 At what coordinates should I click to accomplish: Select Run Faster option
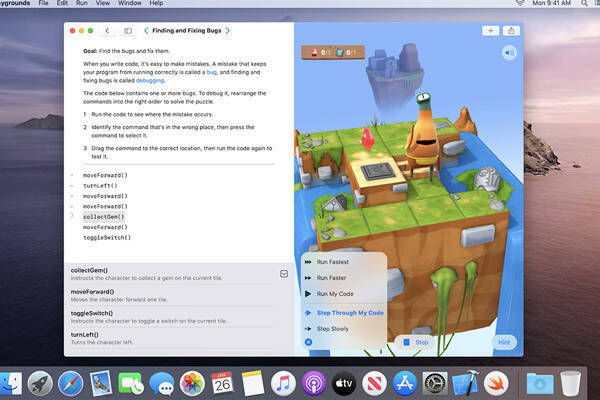[332, 279]
